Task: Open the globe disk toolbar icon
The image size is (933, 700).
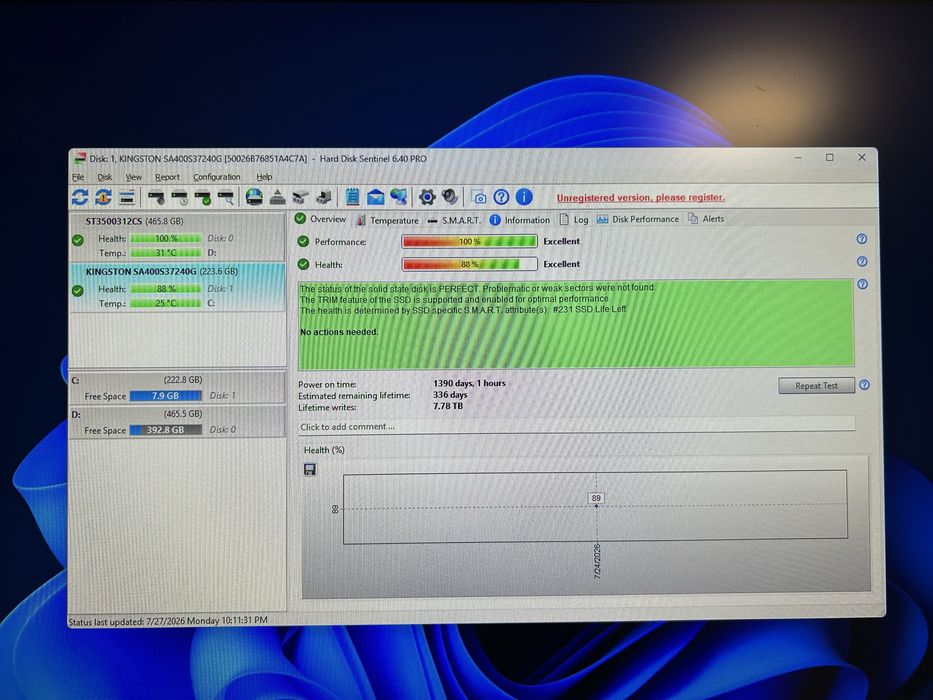Action: click(254, 197)
